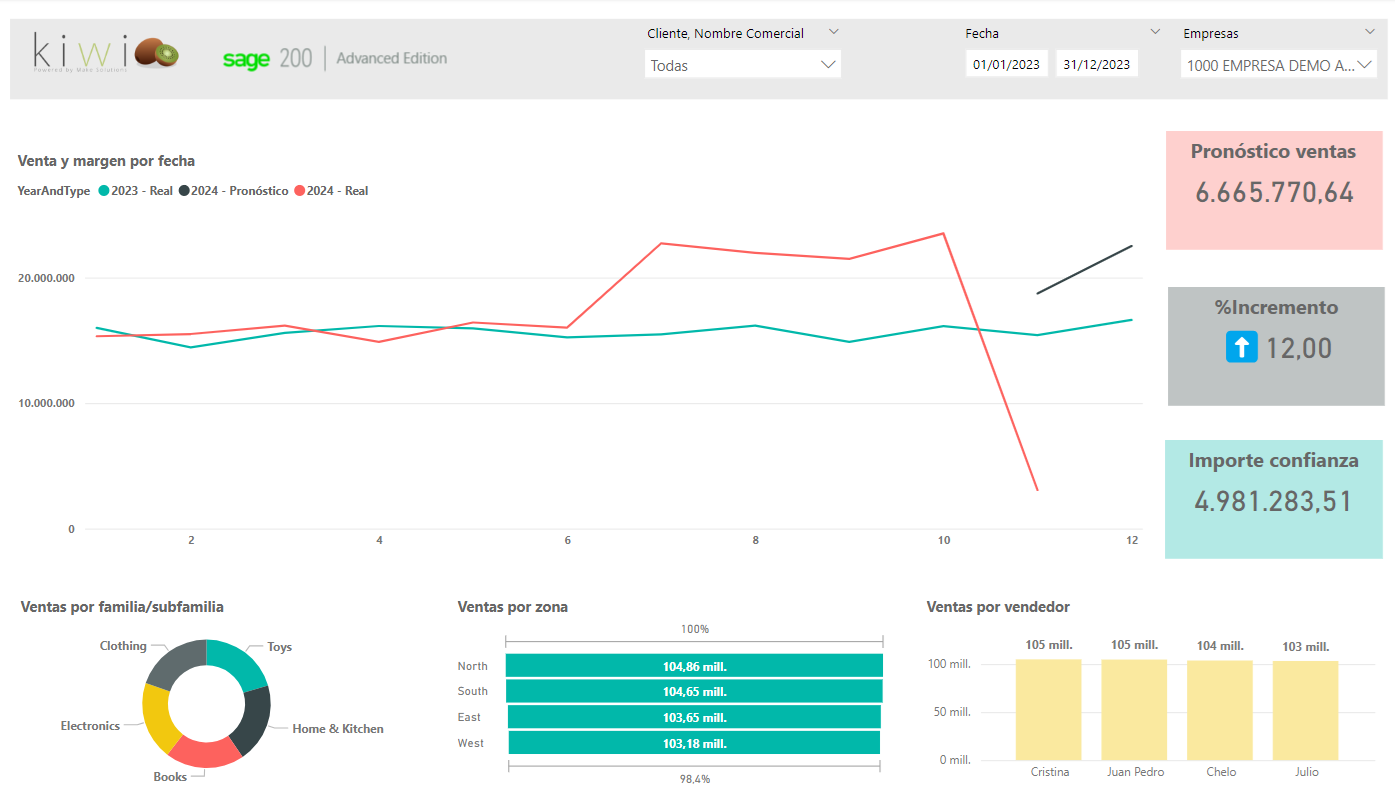Expand the Cliente, Nombre Comercial slicer chevron

pyautogui.click(x=834, y=32)
